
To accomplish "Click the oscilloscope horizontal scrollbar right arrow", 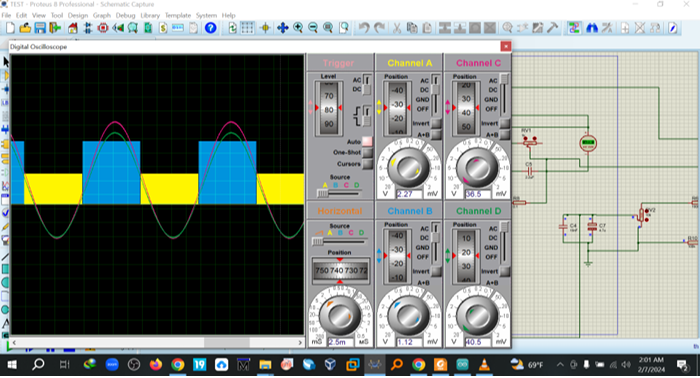I will [x=300, y=342].
